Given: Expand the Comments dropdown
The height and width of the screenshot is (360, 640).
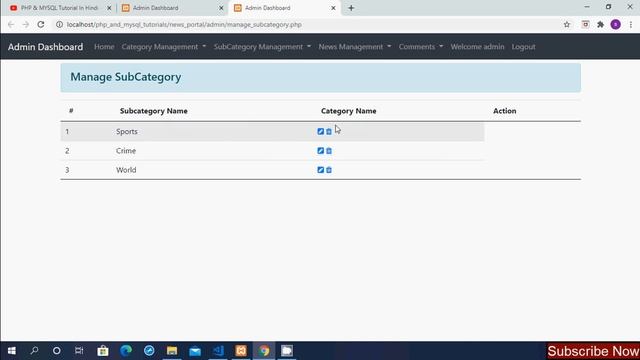Looking at the screenshot, I should 421,47.
